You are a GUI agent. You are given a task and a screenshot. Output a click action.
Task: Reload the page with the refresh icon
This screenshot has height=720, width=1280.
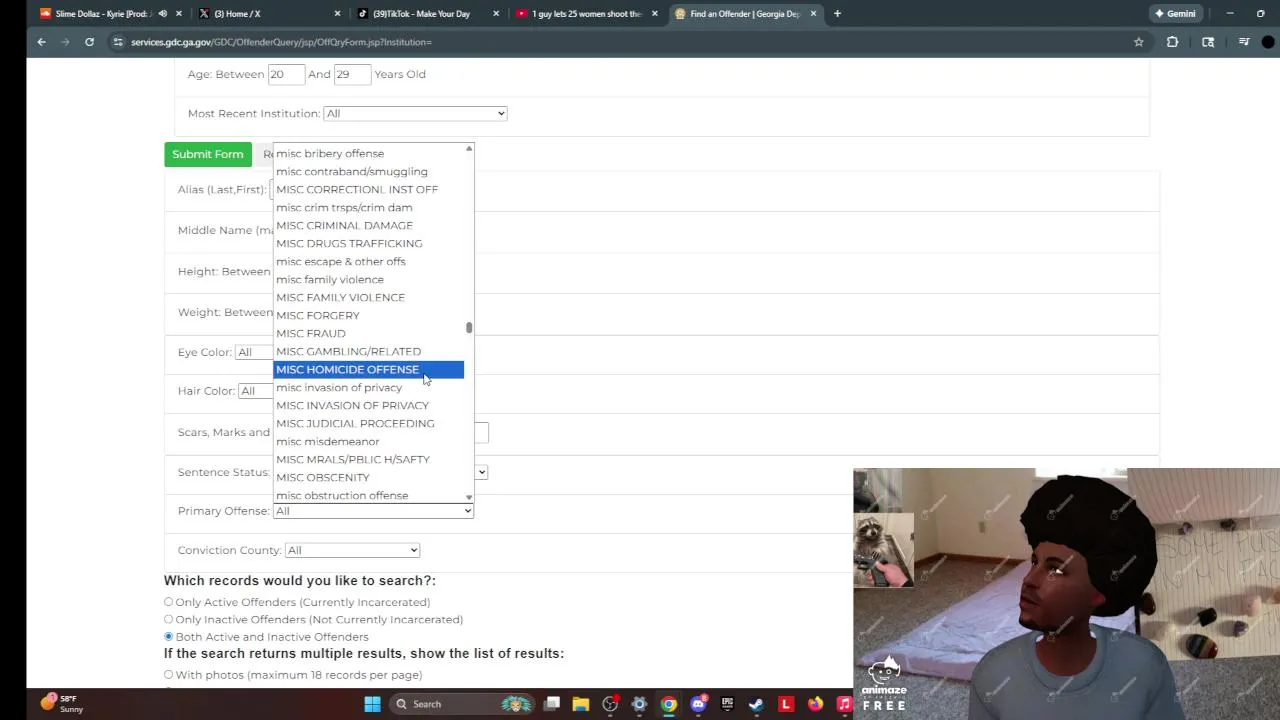(x=89, y=42)
